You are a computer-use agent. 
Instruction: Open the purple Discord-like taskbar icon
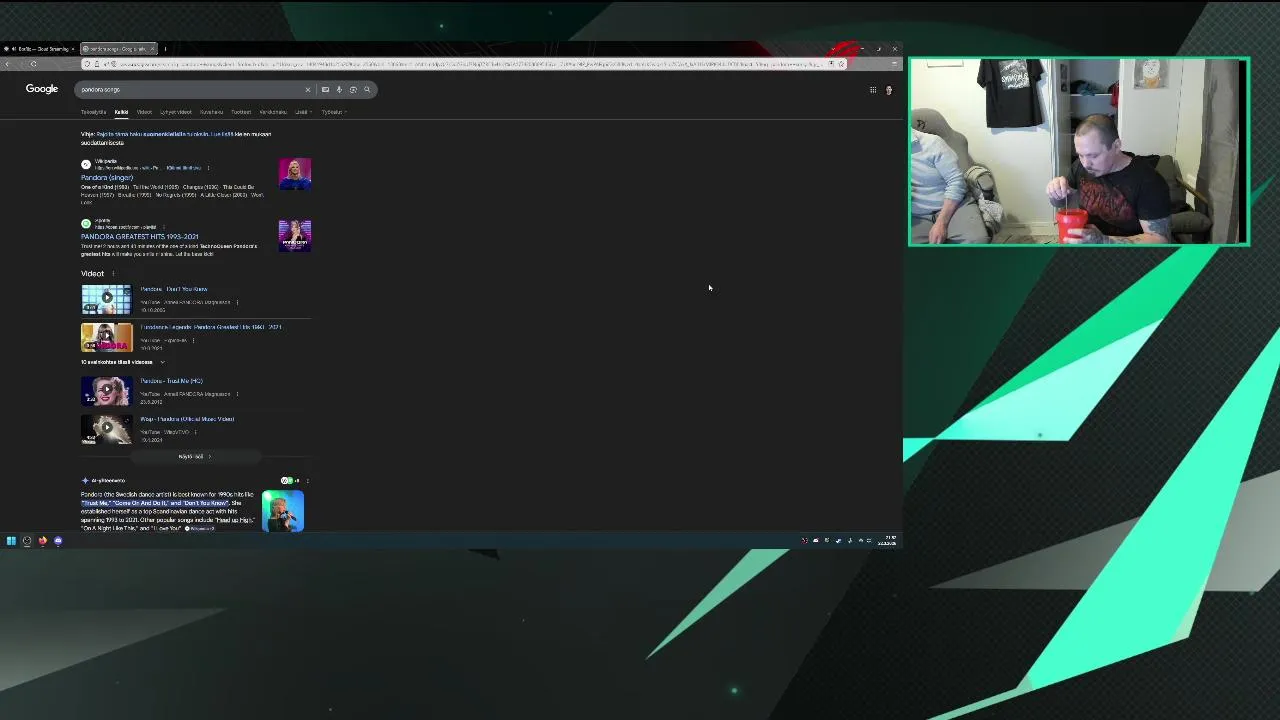(58, 541)
